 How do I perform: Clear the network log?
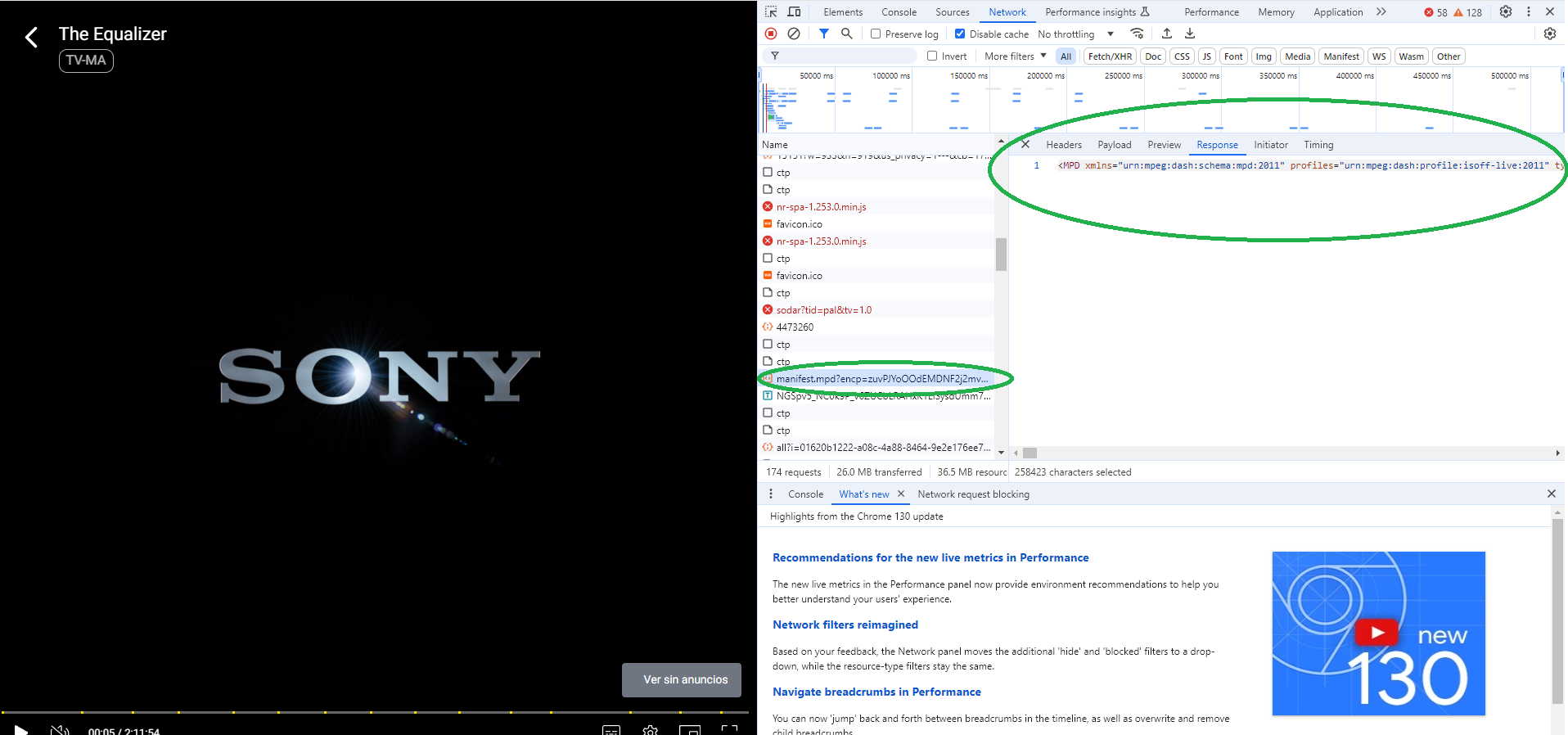click(x=794, y=34)
